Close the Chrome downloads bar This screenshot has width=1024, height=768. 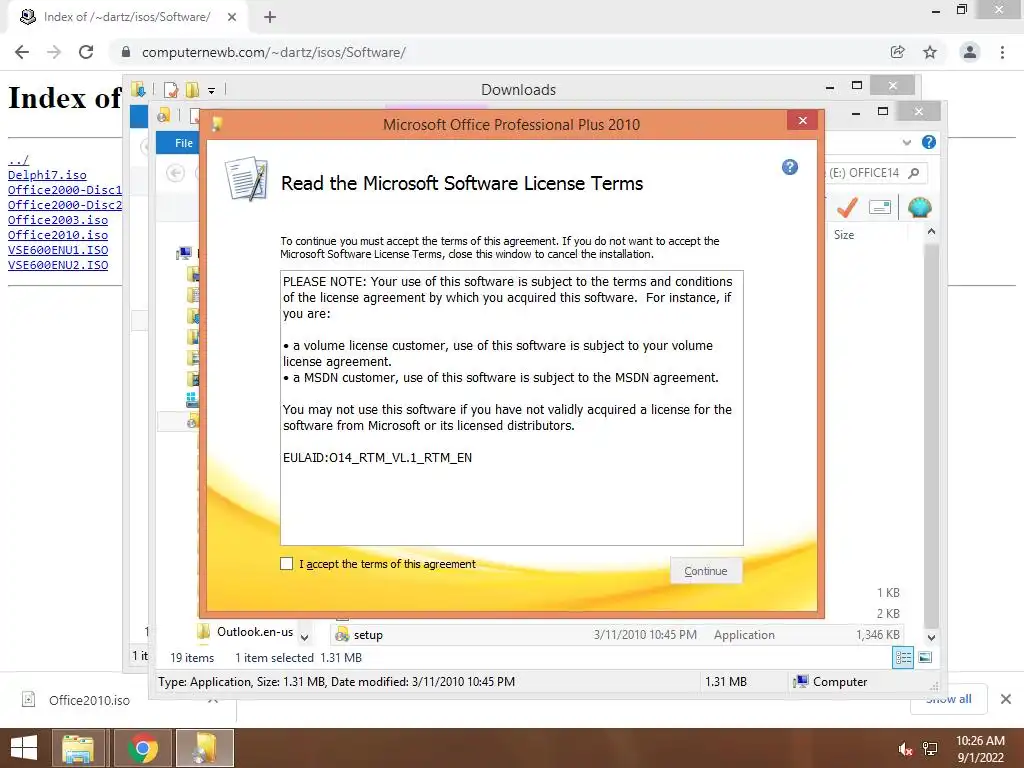pyautogui.click(x=1006, y=699)
